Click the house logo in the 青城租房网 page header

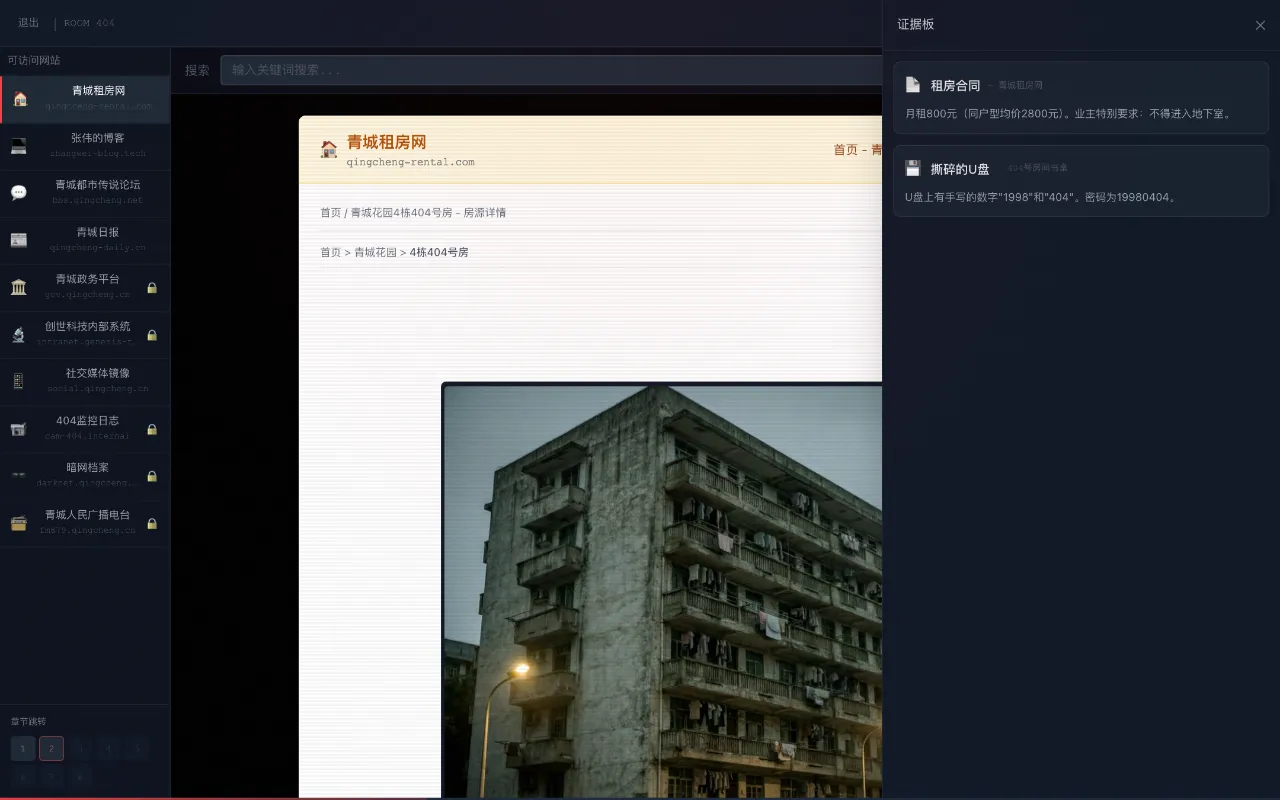329,149
